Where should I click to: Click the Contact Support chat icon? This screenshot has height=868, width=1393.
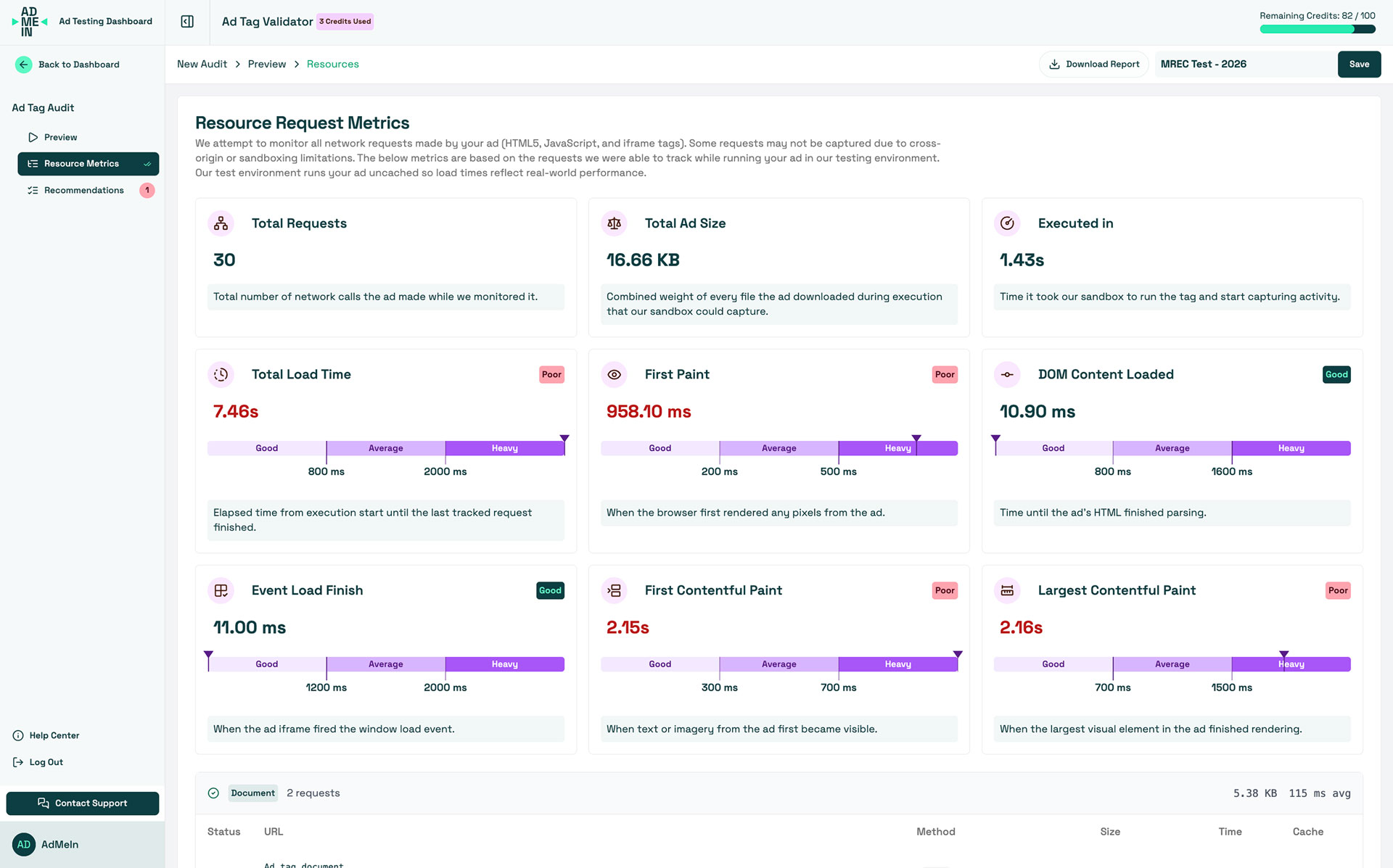point(44,803)
